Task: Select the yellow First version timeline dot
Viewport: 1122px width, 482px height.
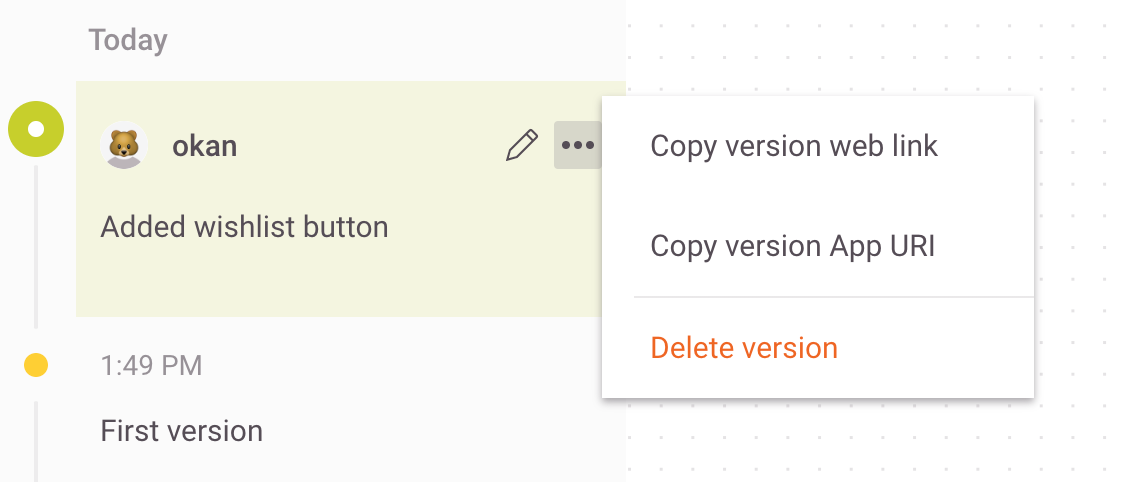Action: (36, 366)
